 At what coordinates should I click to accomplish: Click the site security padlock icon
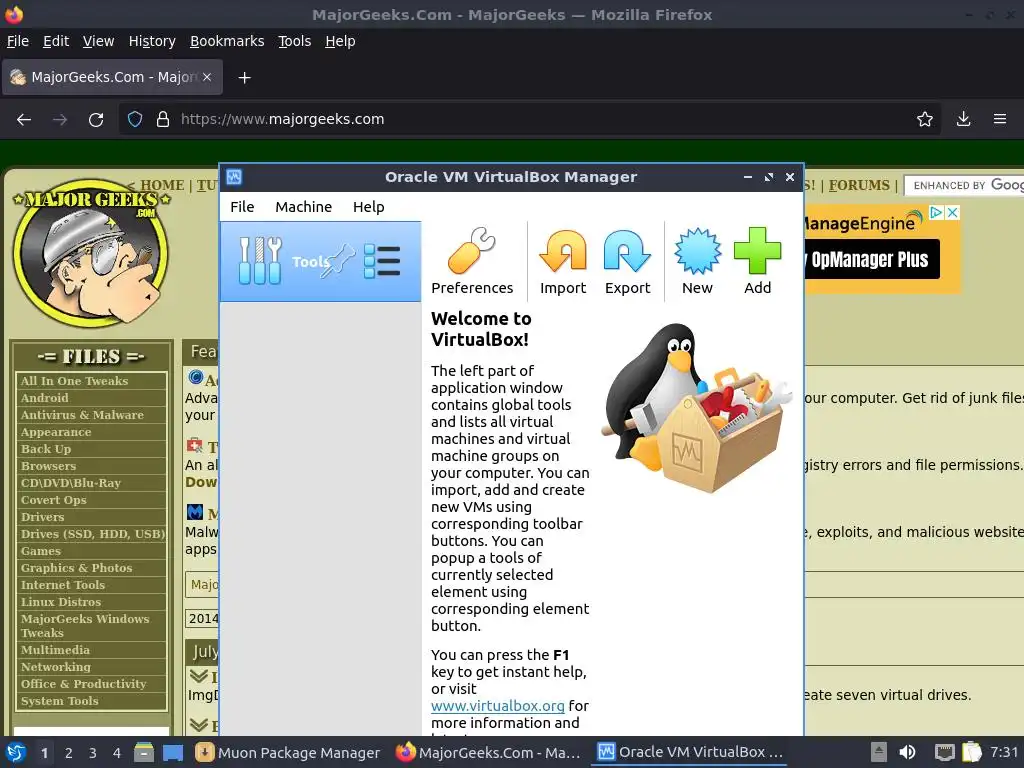coord(163,120)
